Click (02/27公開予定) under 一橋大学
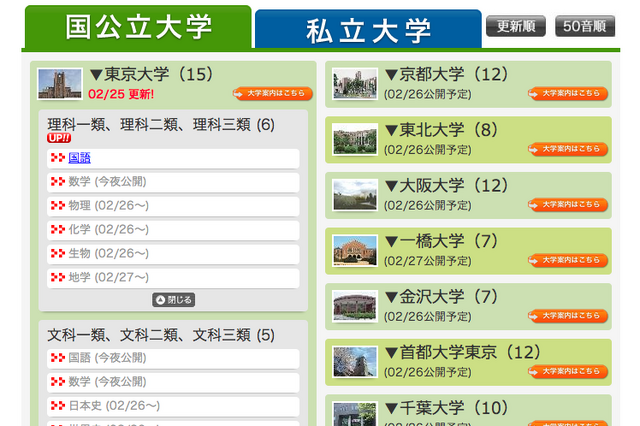 (x=427, y=261)
